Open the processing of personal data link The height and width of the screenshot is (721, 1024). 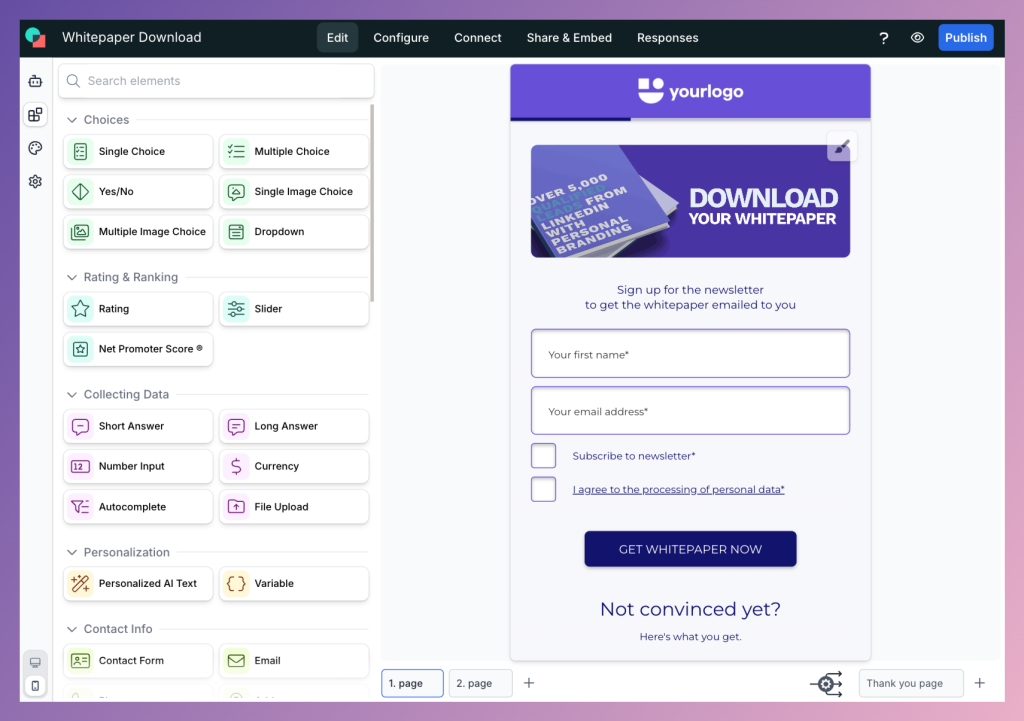678,489
